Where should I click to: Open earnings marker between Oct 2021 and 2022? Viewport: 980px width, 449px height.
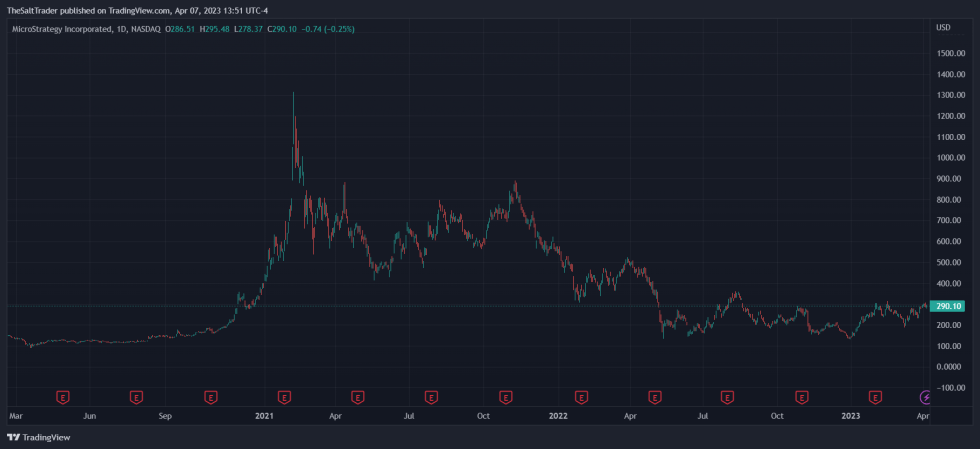click(506, 397)
